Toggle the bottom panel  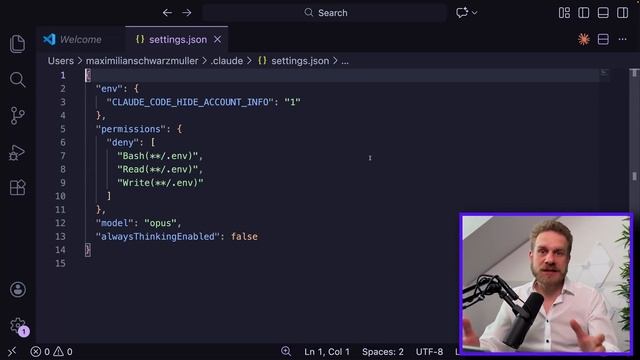(603, 13)
